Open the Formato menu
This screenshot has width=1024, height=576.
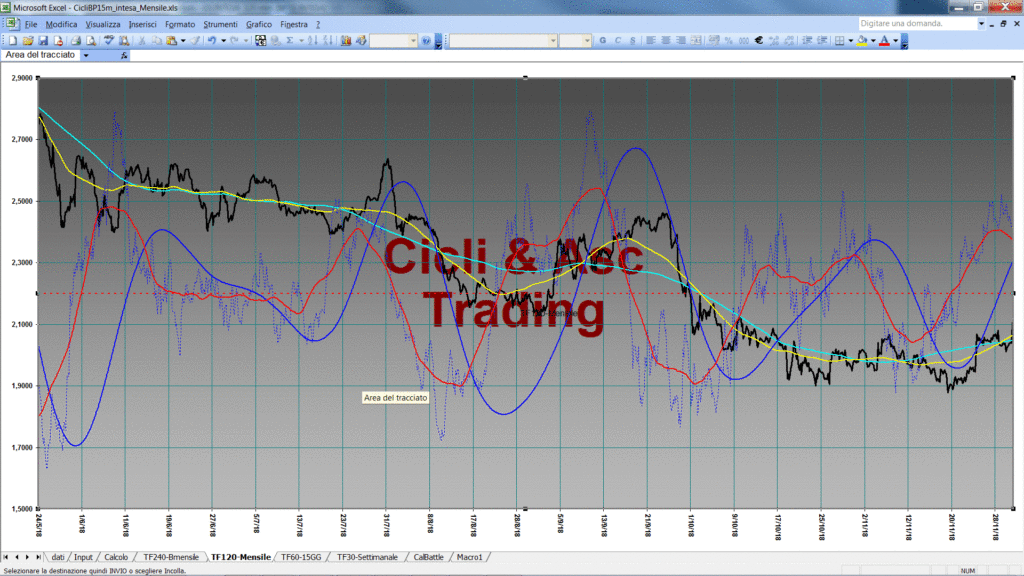tap(180, 24)
